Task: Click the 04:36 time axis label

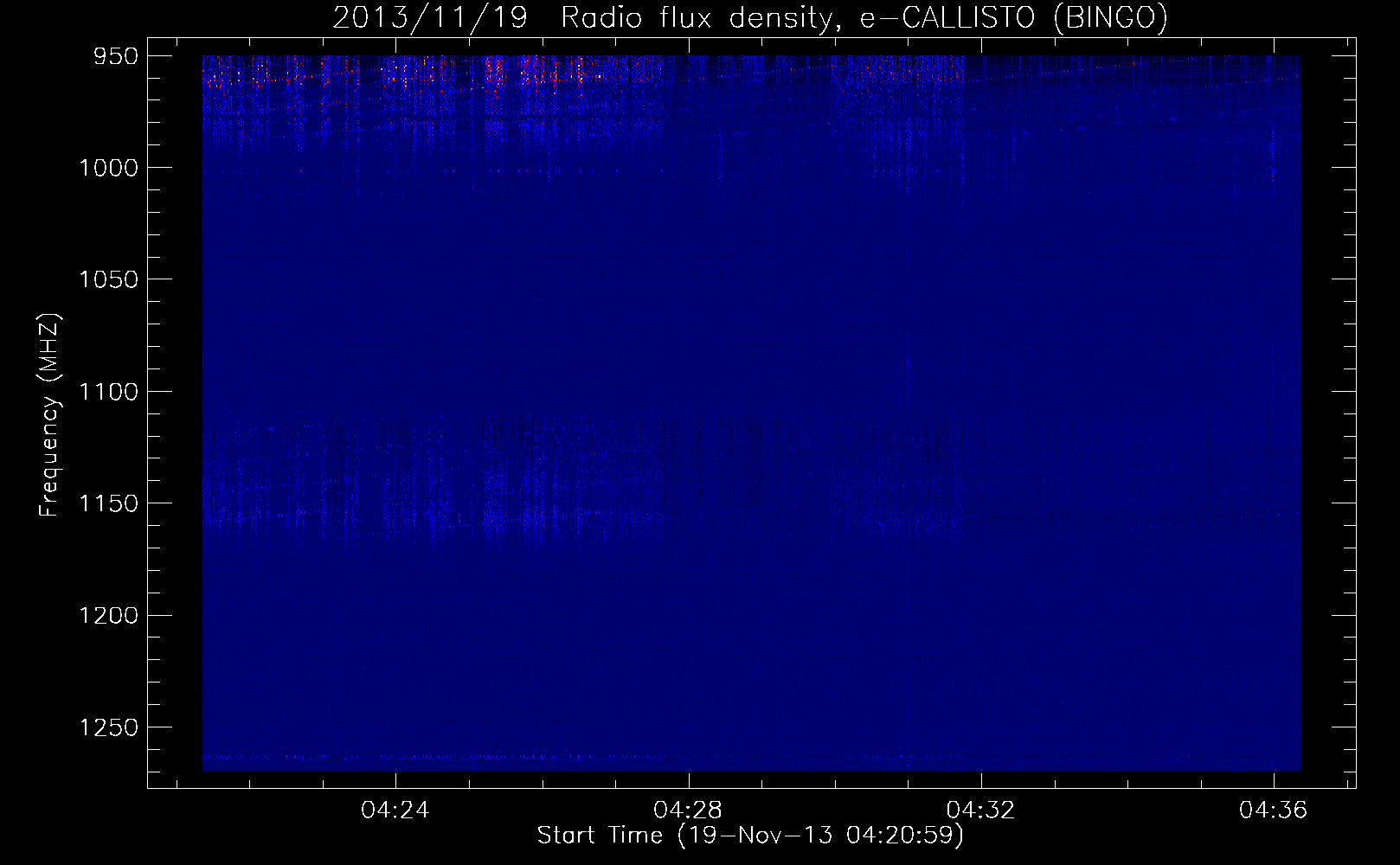Action: 1274,811
